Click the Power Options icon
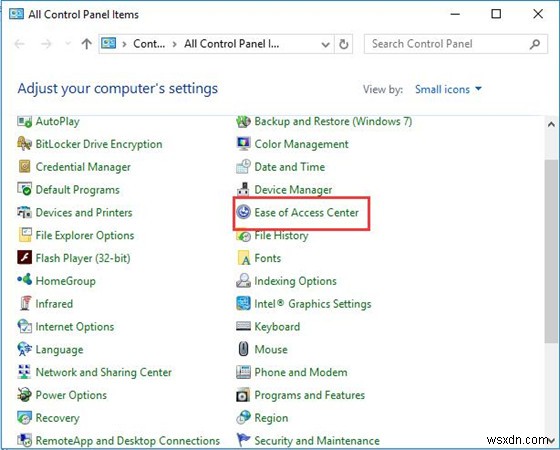This screenshot has height=450, width=560. 24,395
